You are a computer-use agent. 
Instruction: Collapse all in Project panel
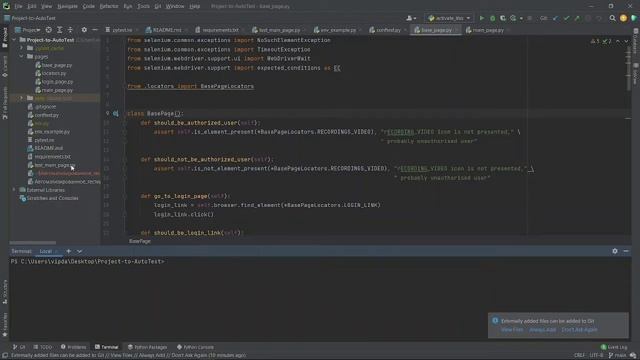coord(70,30)
